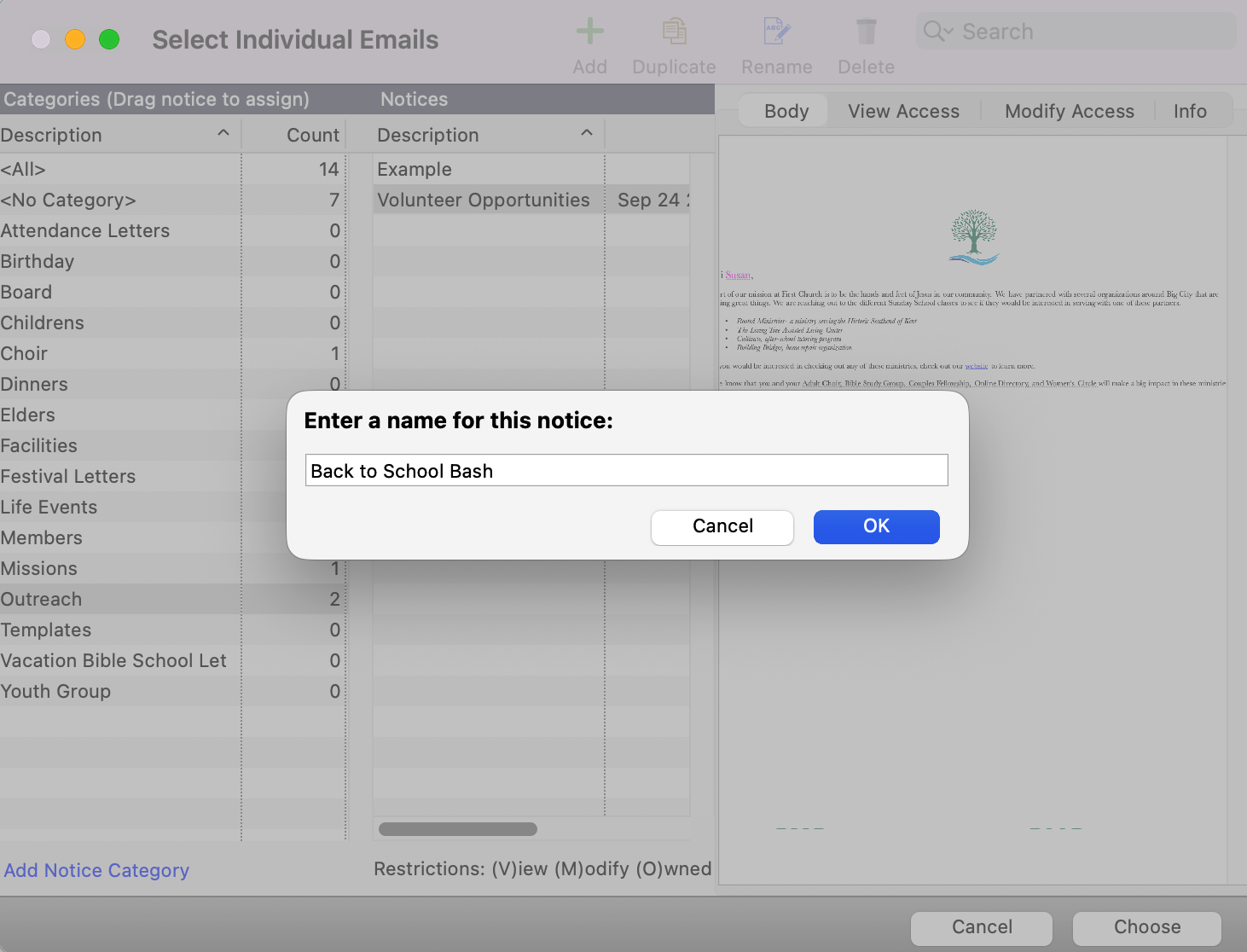Image resolution: width=1247 pixels, height=952 pixels.
Task: Click the Choose button at the bottom
Action: point(1146,927)
